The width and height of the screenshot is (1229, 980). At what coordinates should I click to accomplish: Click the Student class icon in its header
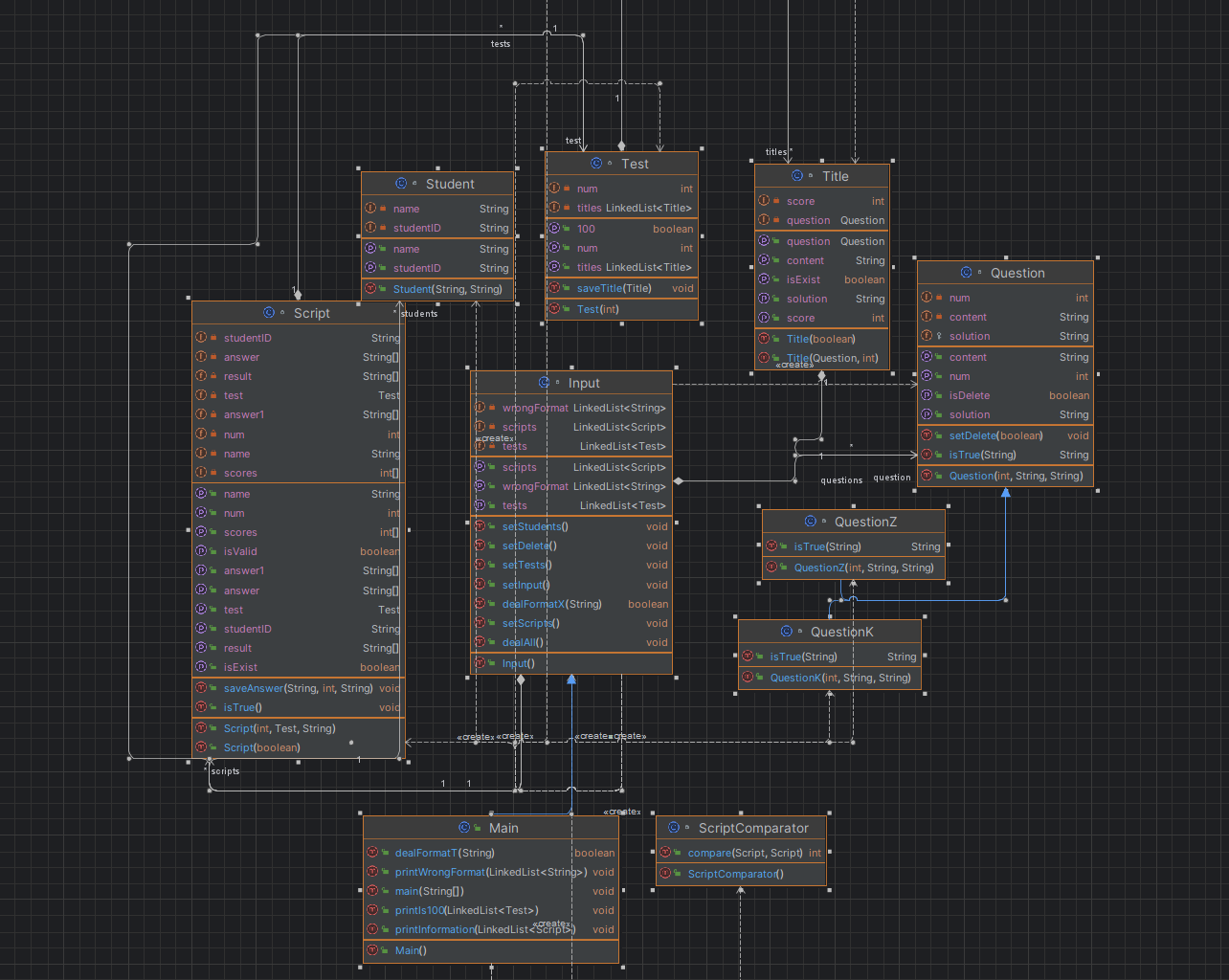401,184
